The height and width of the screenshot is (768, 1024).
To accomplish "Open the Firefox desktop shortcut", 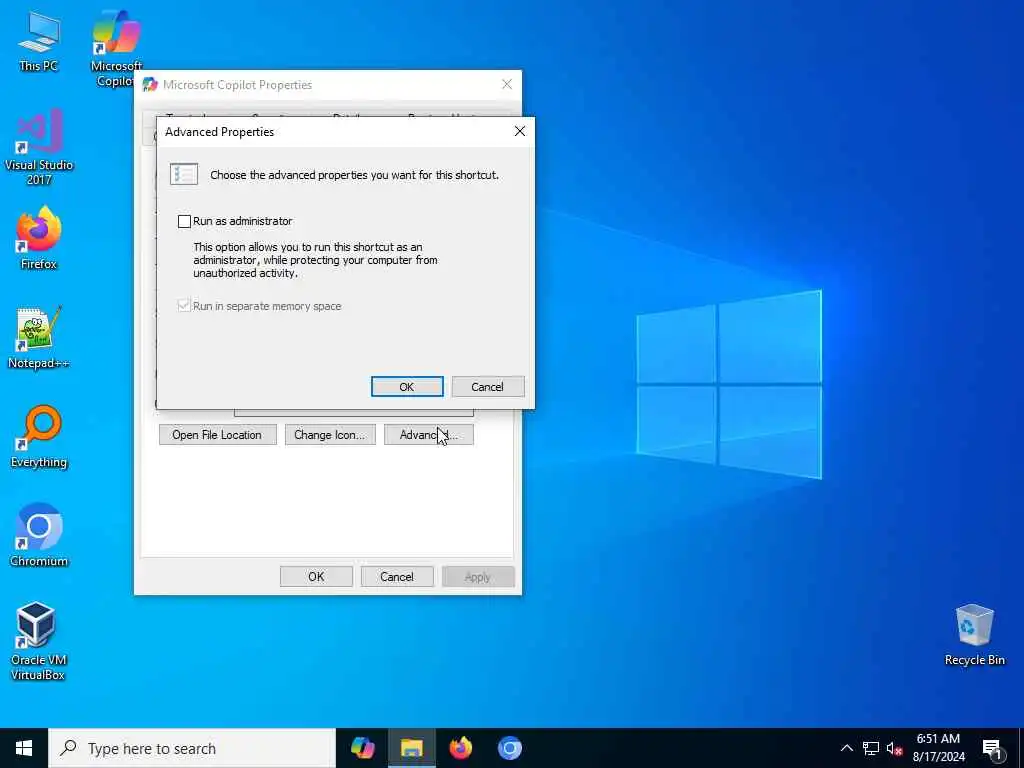I will [39, 238].
